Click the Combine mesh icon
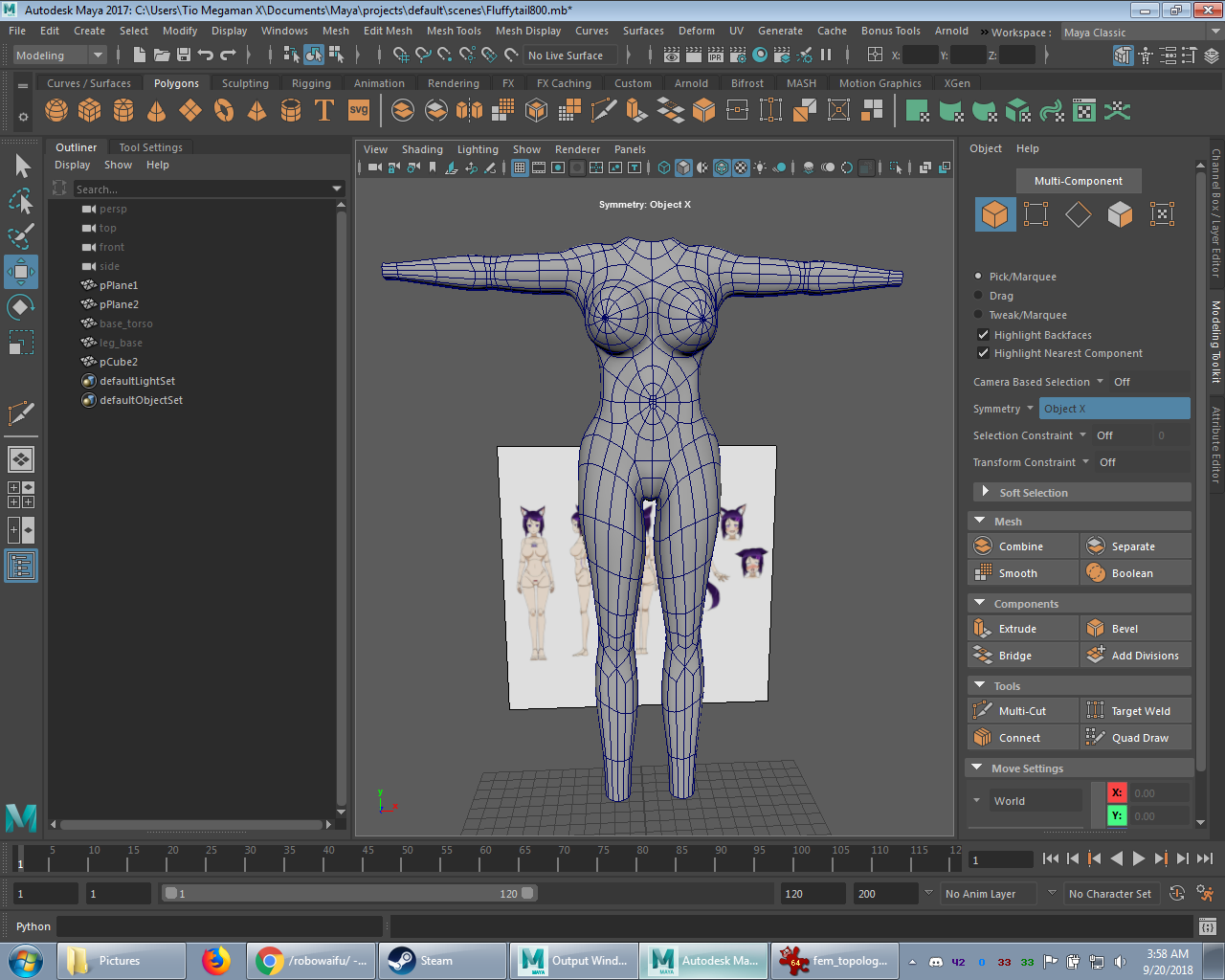The width and height of the screenshot is (1225, 980). tap(983, 546)
